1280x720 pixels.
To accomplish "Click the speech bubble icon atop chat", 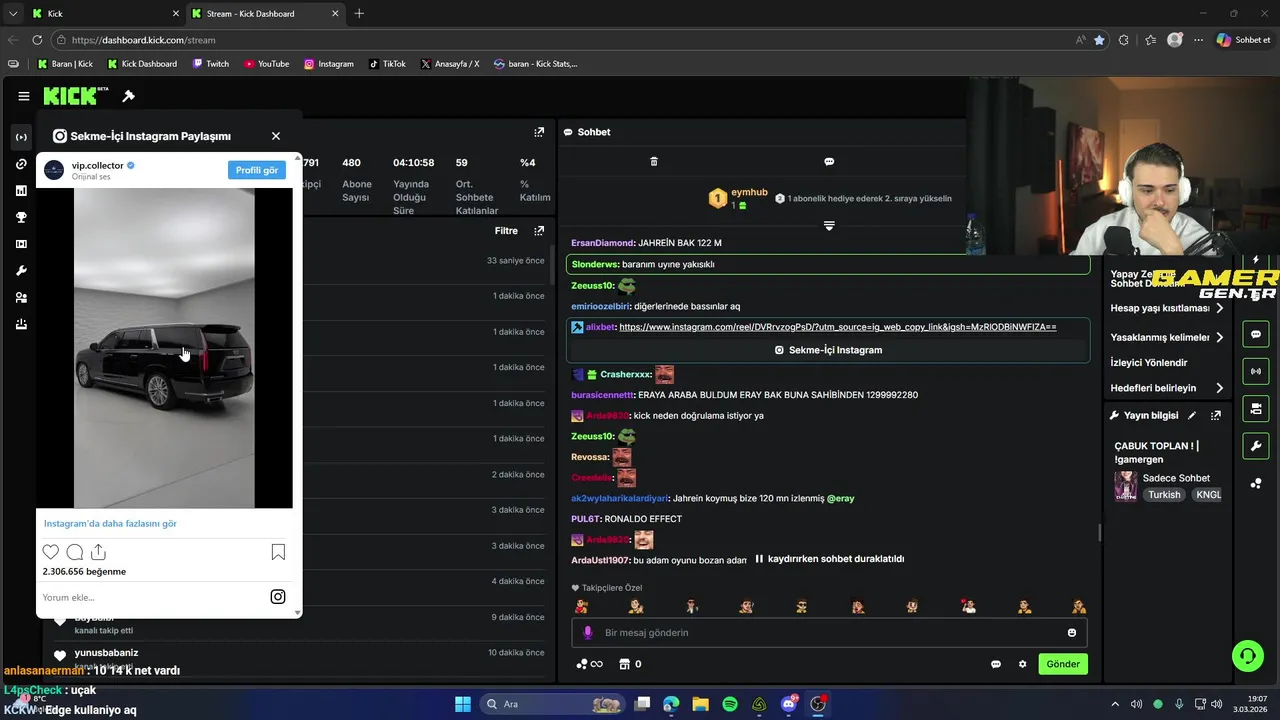I will pyautogui.click(x=829, y=161).
